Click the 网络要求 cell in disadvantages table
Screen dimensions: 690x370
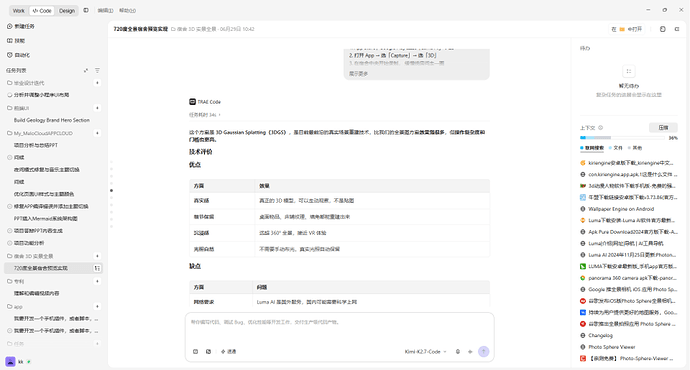pos(221,302)
